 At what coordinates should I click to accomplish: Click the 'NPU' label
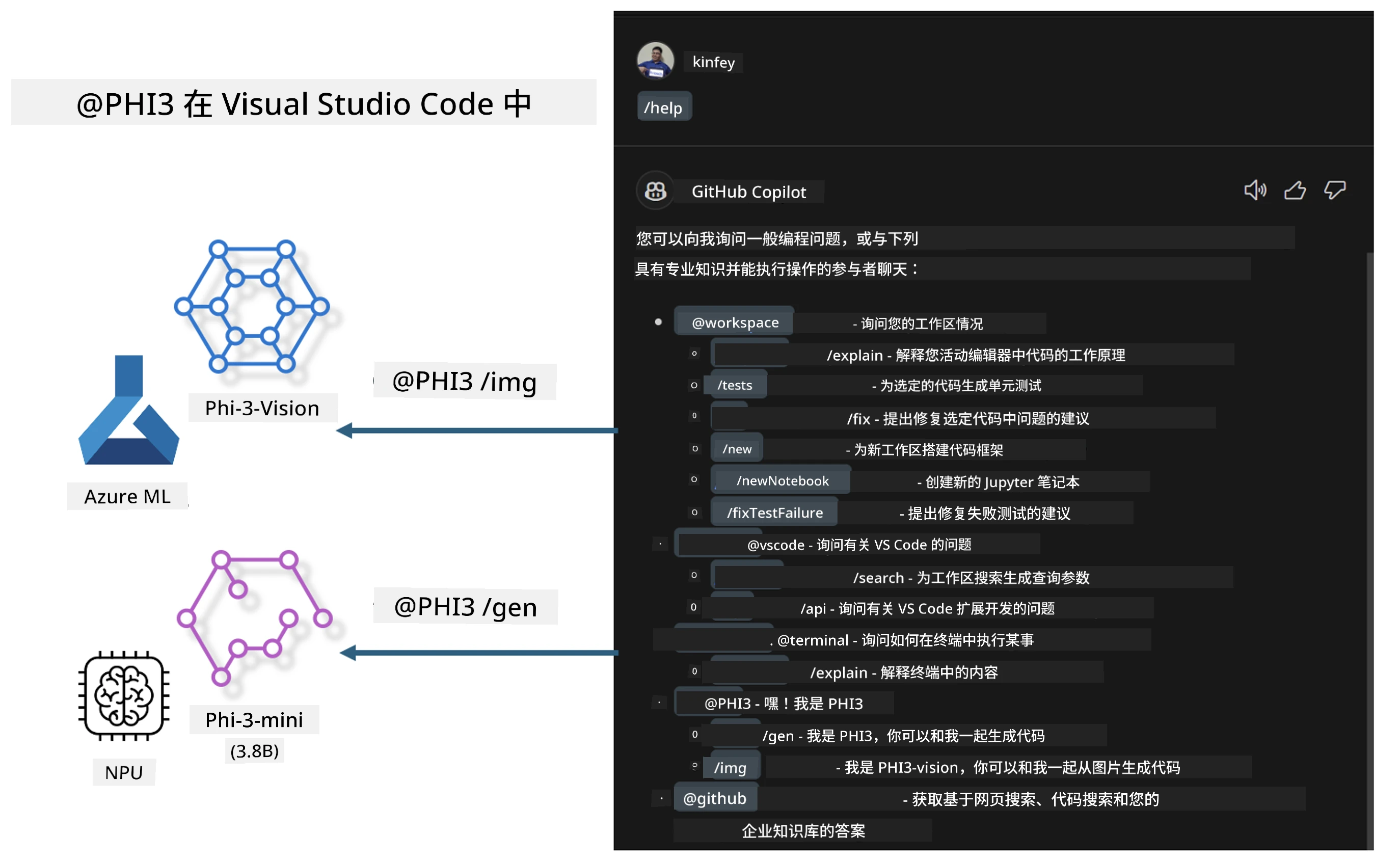[124, 772]
